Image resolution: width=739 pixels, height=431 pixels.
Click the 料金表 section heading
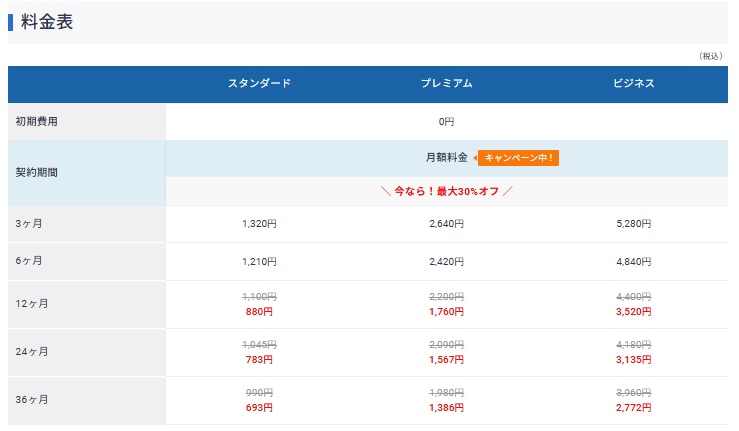click(47, 22)
